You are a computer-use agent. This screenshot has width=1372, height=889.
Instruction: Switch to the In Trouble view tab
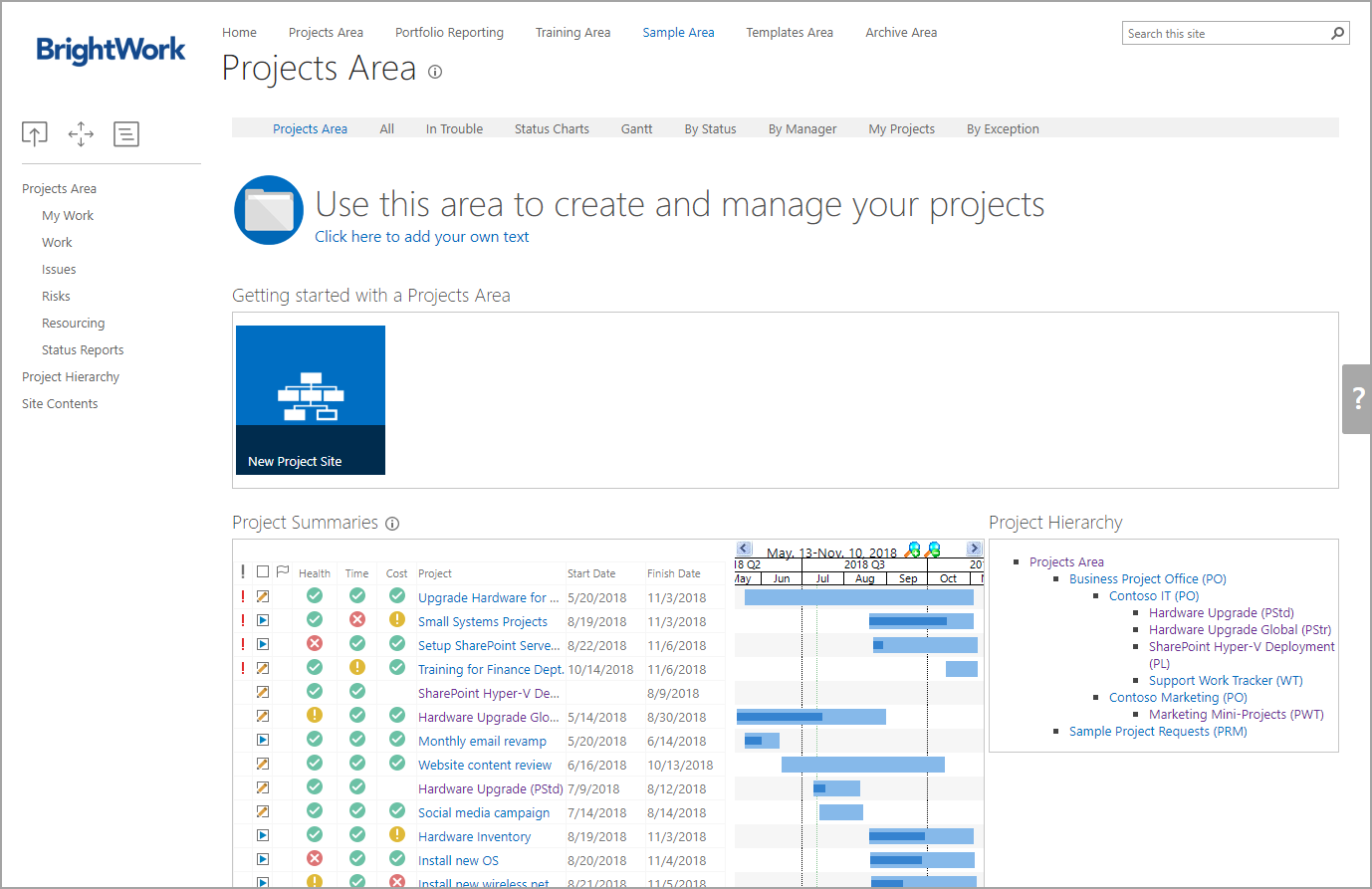pyautogui.click(x=454, y=128)
